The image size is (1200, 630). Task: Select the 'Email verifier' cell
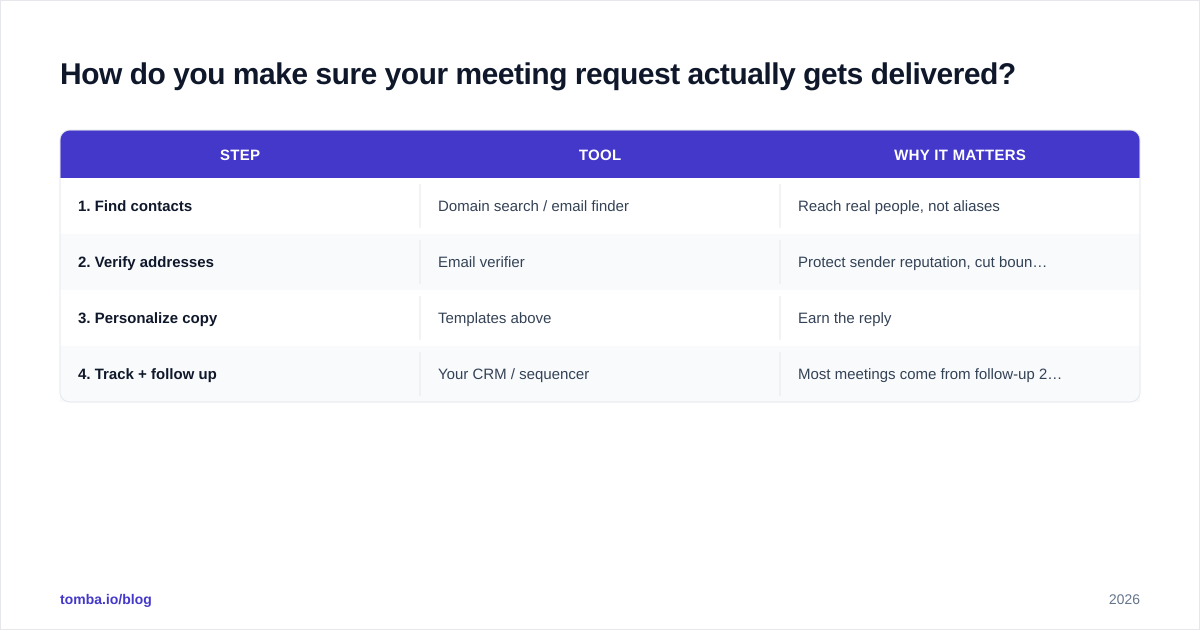600,262
